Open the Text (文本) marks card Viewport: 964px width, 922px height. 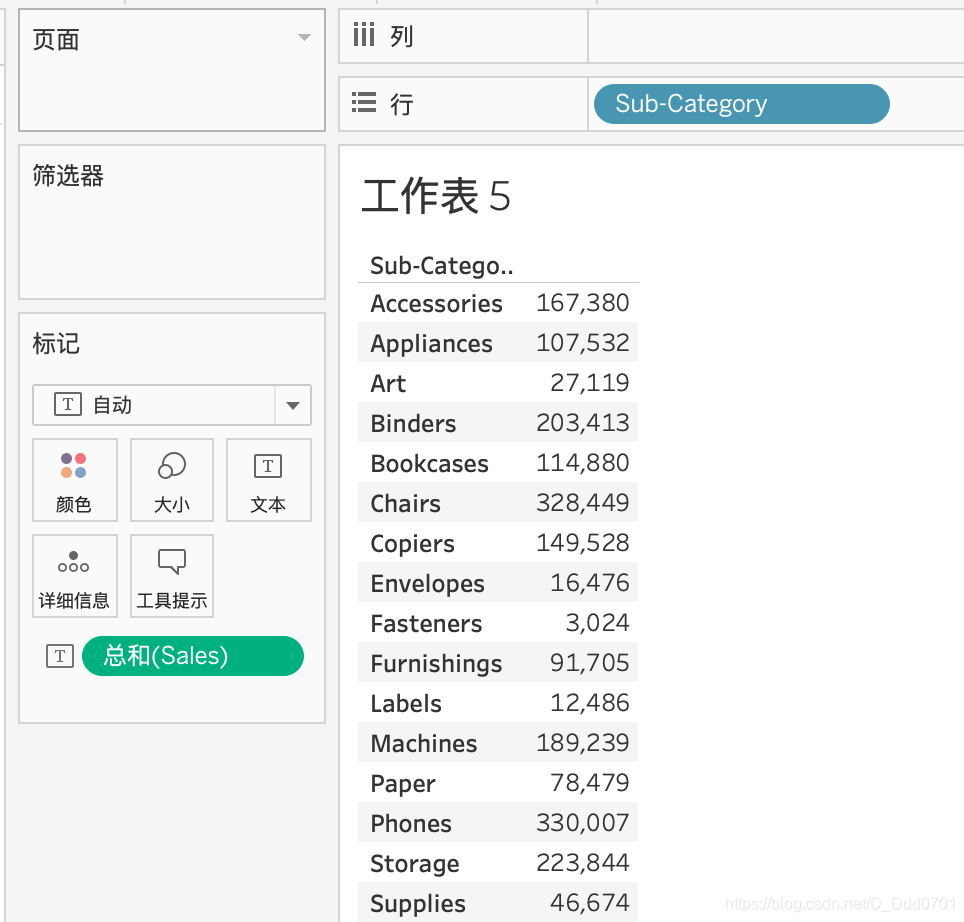point(269,480)
